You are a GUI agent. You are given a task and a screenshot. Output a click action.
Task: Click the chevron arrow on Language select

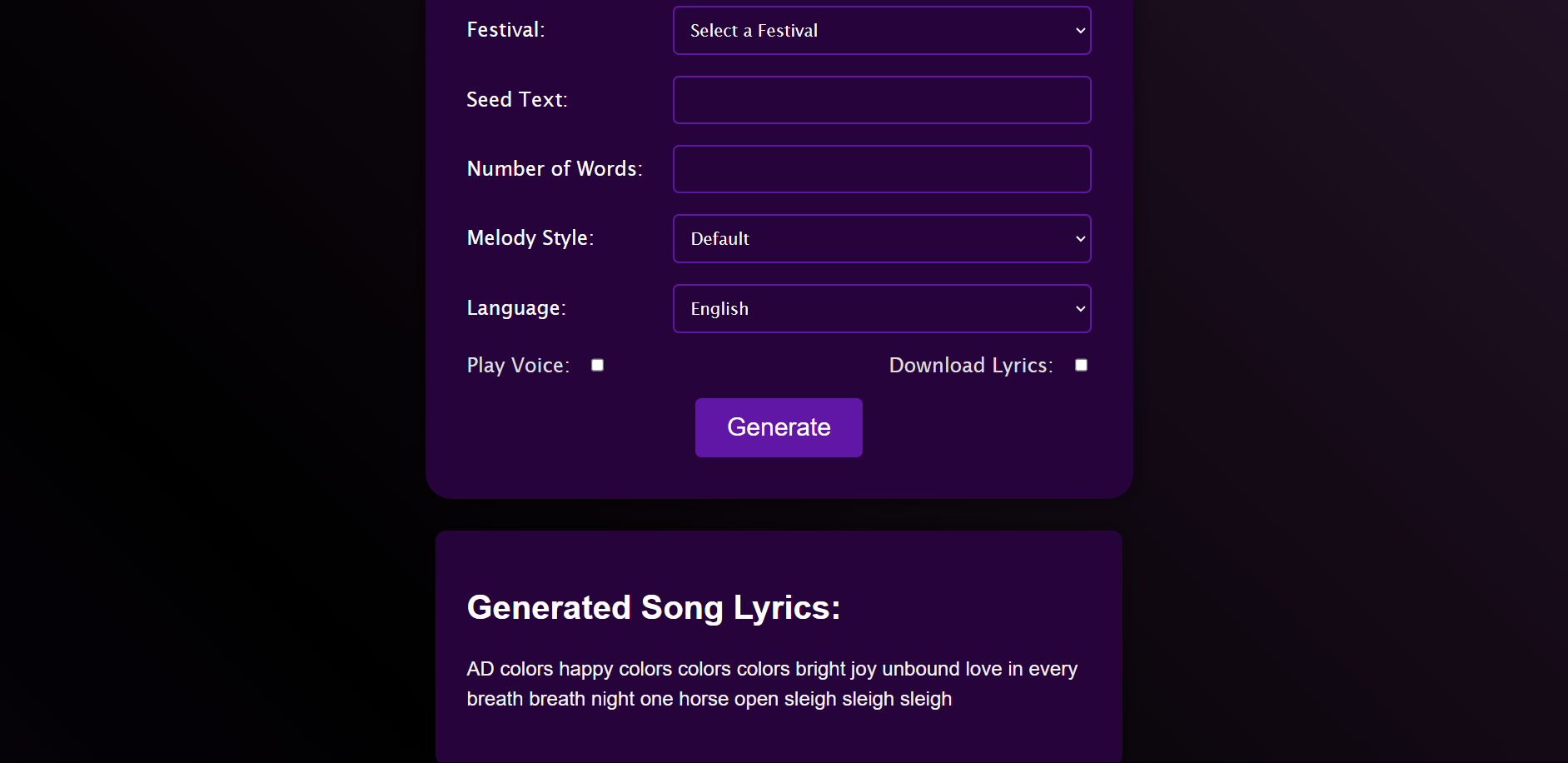coord(1080,309)
